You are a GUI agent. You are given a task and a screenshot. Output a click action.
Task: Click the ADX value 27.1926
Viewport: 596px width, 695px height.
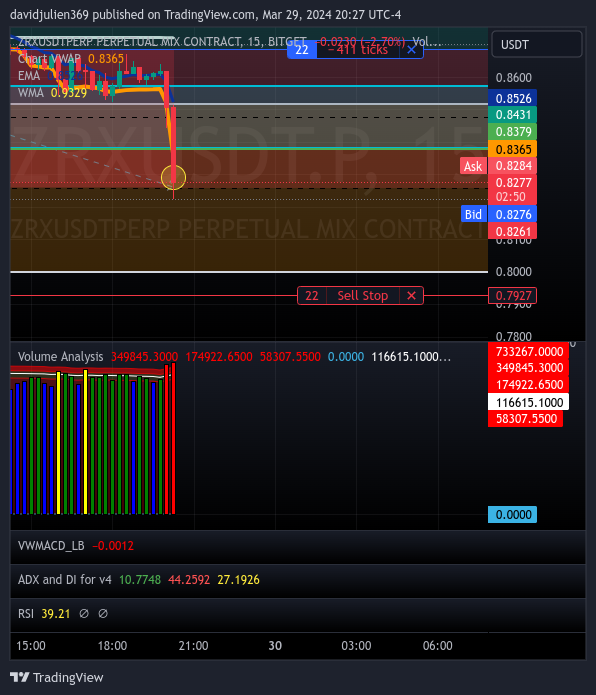[x=238, y=580]
